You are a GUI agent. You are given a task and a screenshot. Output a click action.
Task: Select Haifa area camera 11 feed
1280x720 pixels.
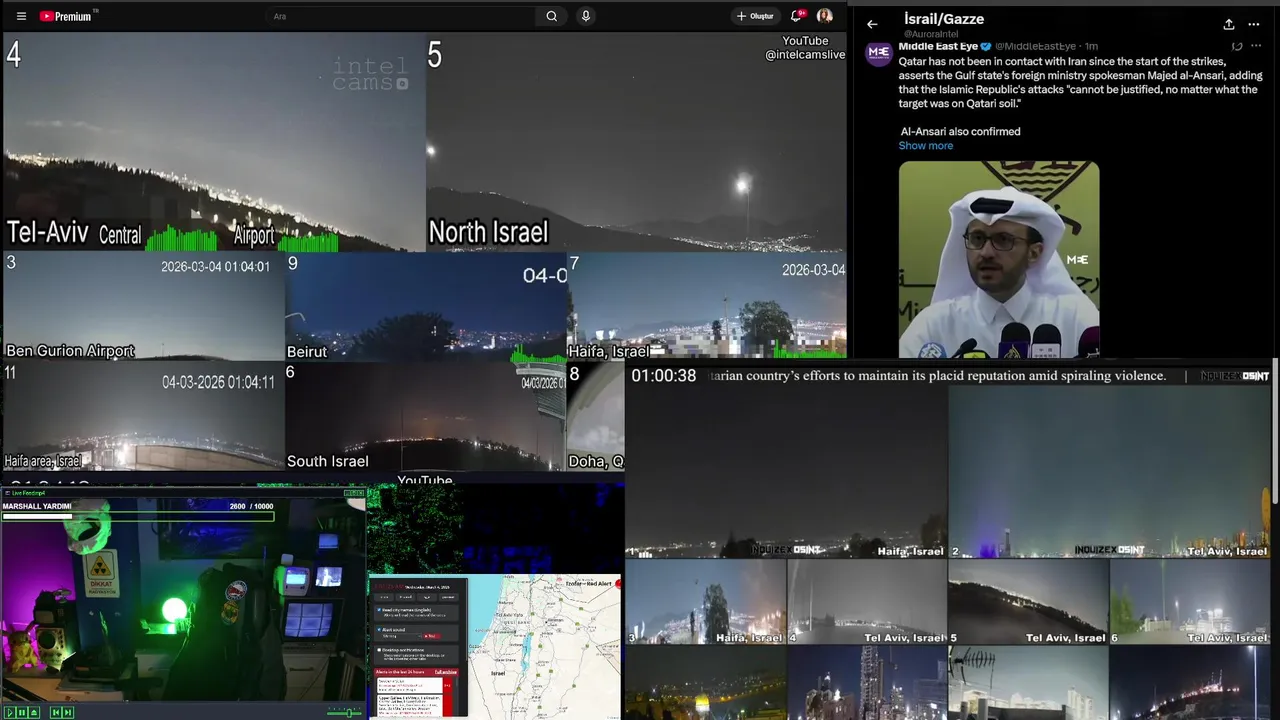tap(143, 416)
